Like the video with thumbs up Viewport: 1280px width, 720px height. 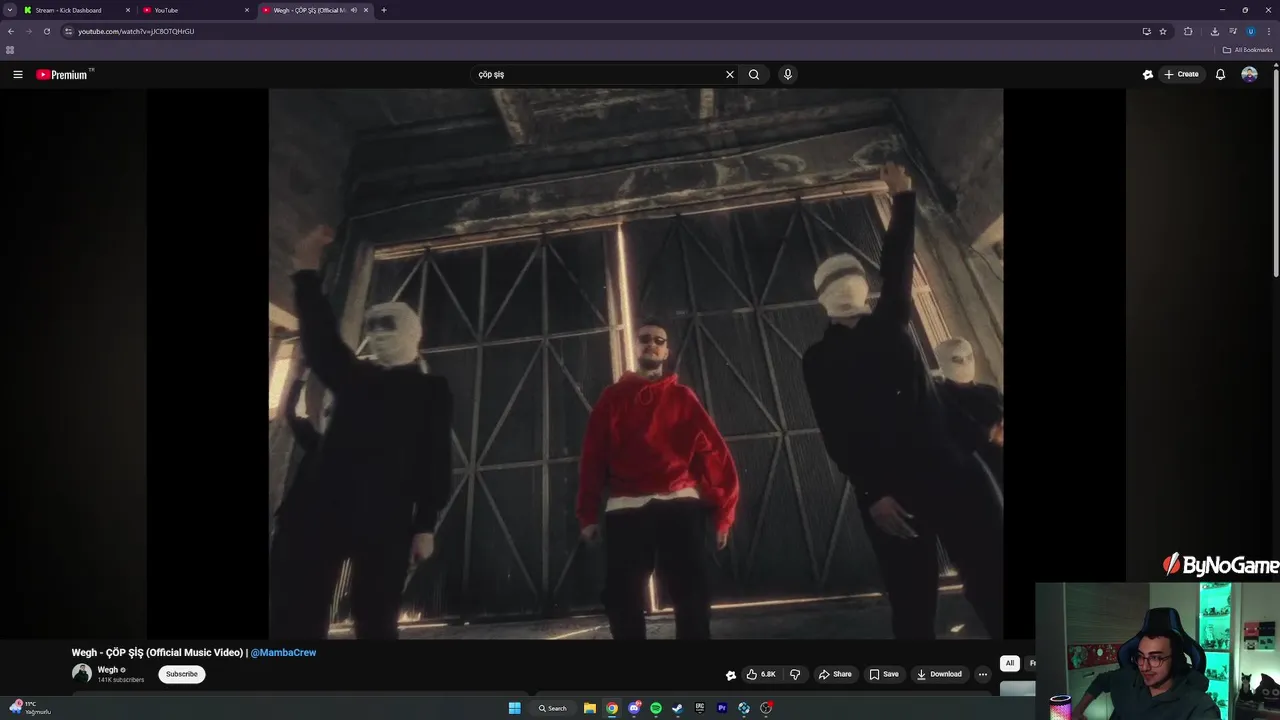point(761,674)
